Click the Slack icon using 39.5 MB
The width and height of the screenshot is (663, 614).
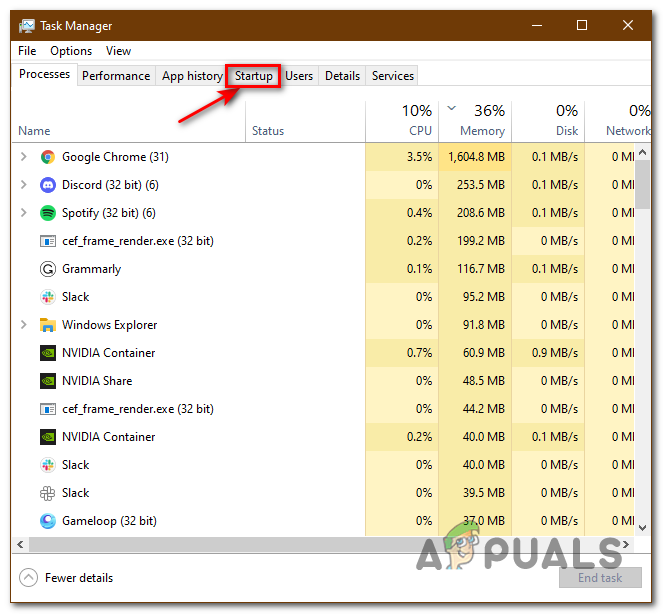pos(48,493)
